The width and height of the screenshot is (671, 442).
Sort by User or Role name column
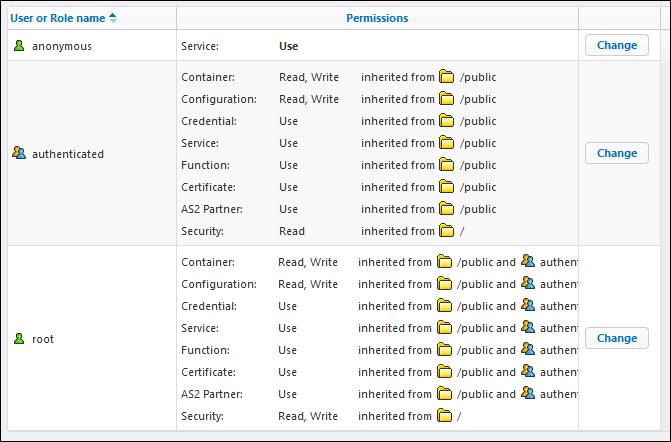coord(58,18)
